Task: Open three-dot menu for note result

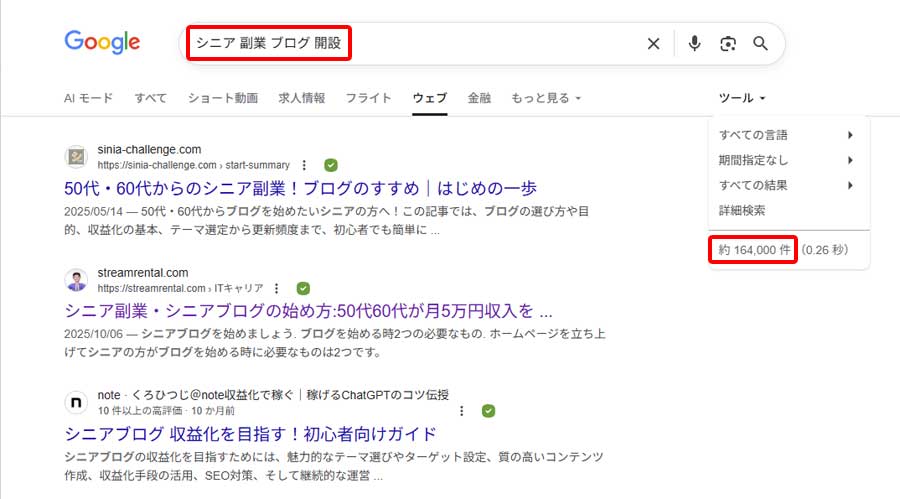Action: click(x=461, y=411)
